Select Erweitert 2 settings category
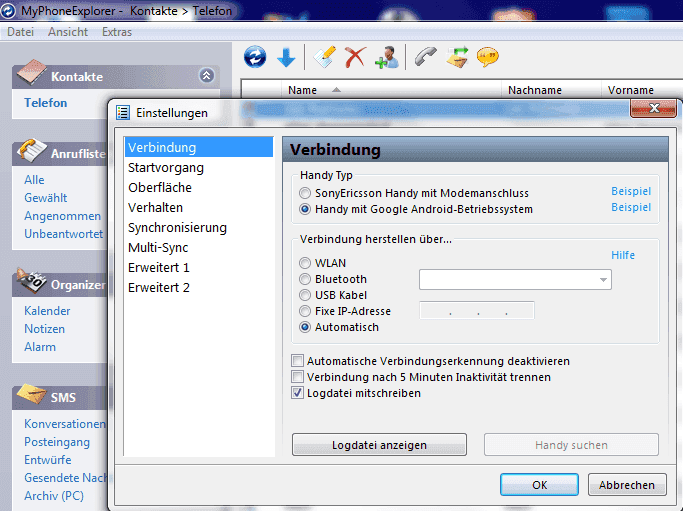 (x=199, y=288)
